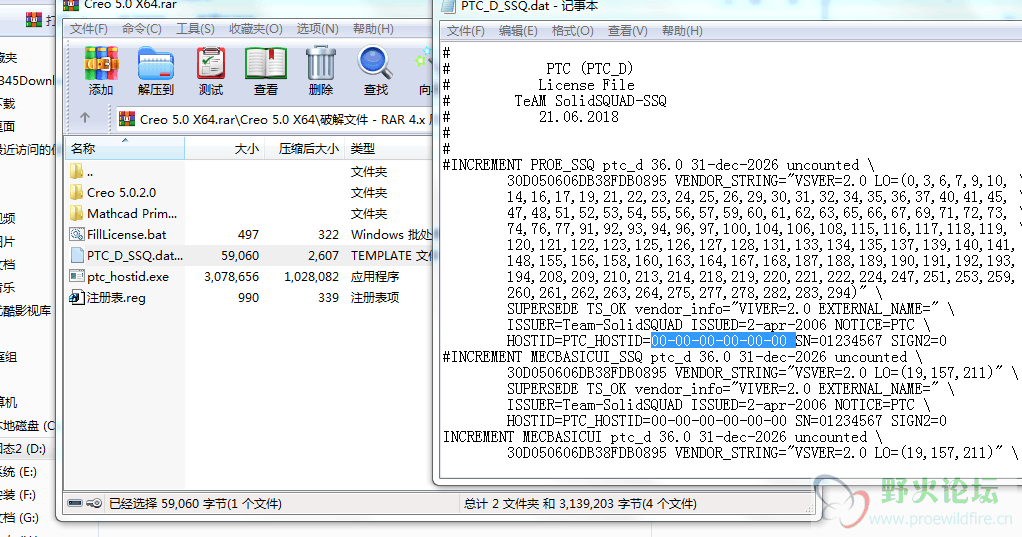The image size is (1022, 537).
Task: Select drive (D:) in Explorer sidebar
Action: tap(23, 448)
